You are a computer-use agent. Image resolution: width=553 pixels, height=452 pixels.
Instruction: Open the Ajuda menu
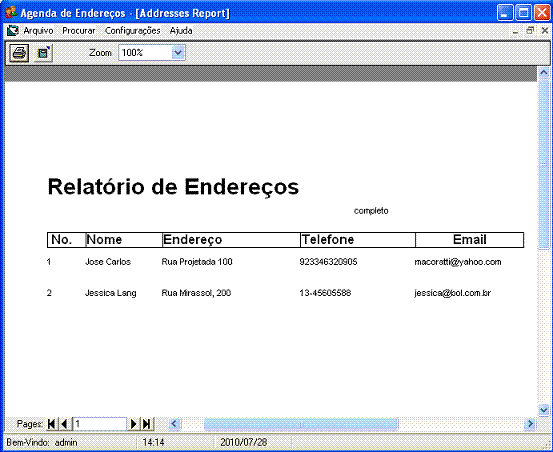(x=181, y=31)
